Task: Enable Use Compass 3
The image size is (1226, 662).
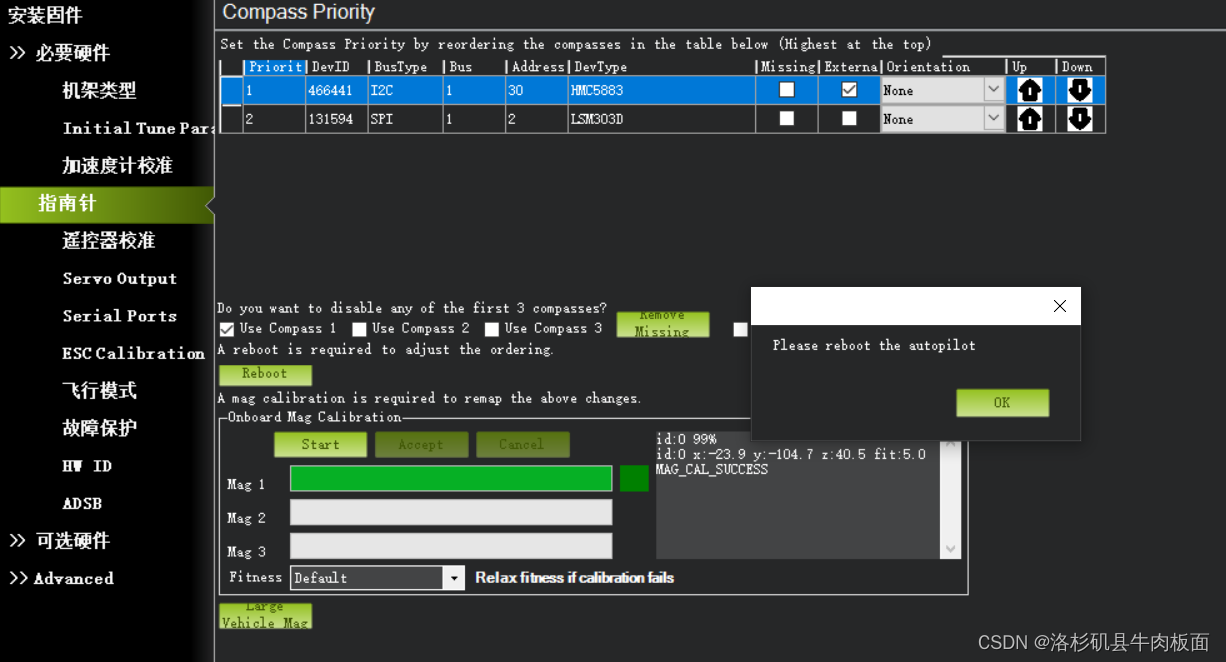Action: click(x=491, y=328)
